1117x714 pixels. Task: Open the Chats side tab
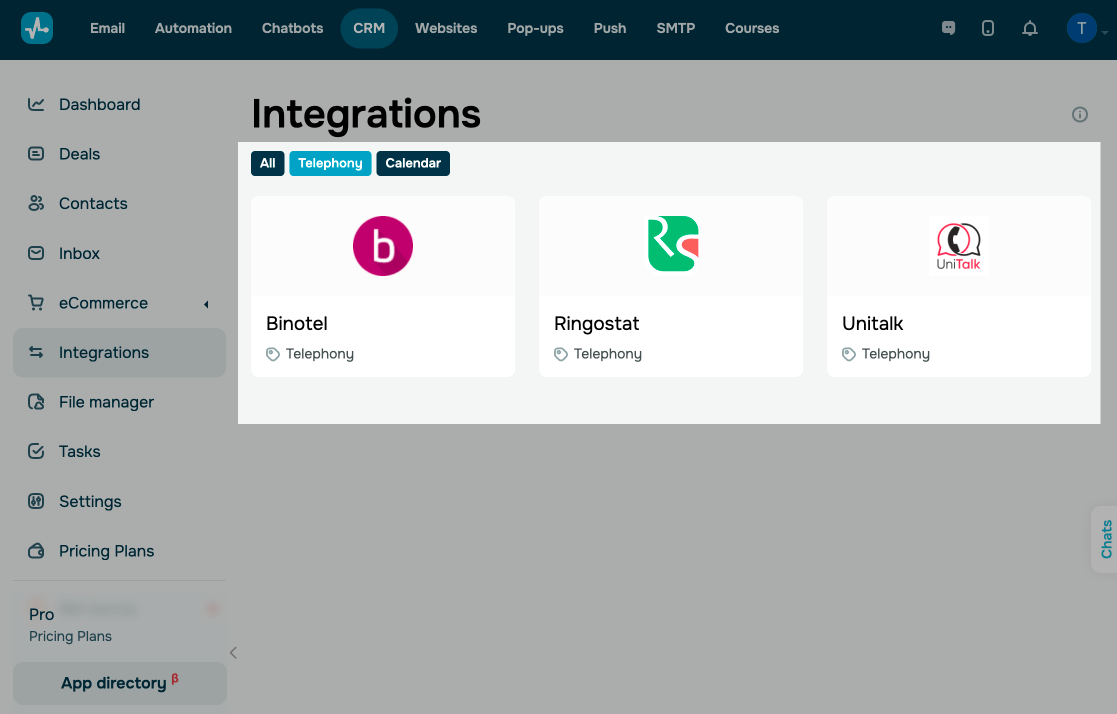pos(1105,539)
